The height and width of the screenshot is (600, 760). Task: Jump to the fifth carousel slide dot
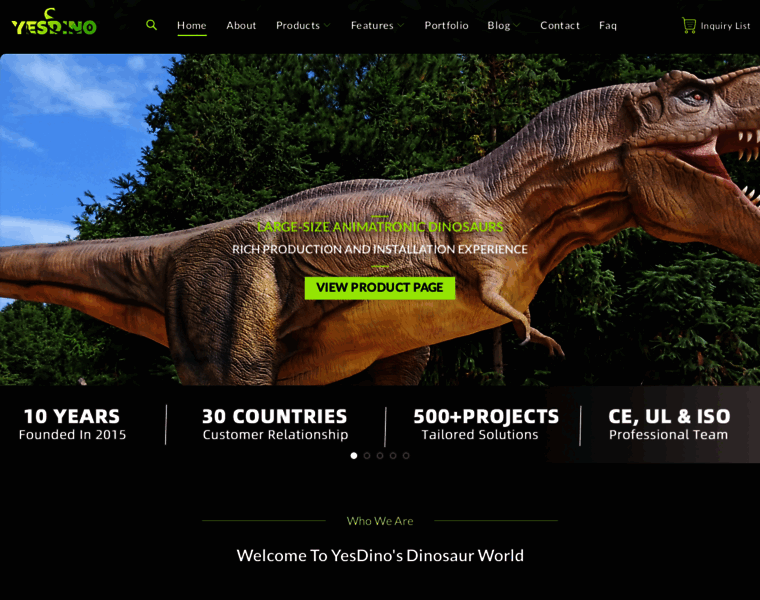click(406, 455)
